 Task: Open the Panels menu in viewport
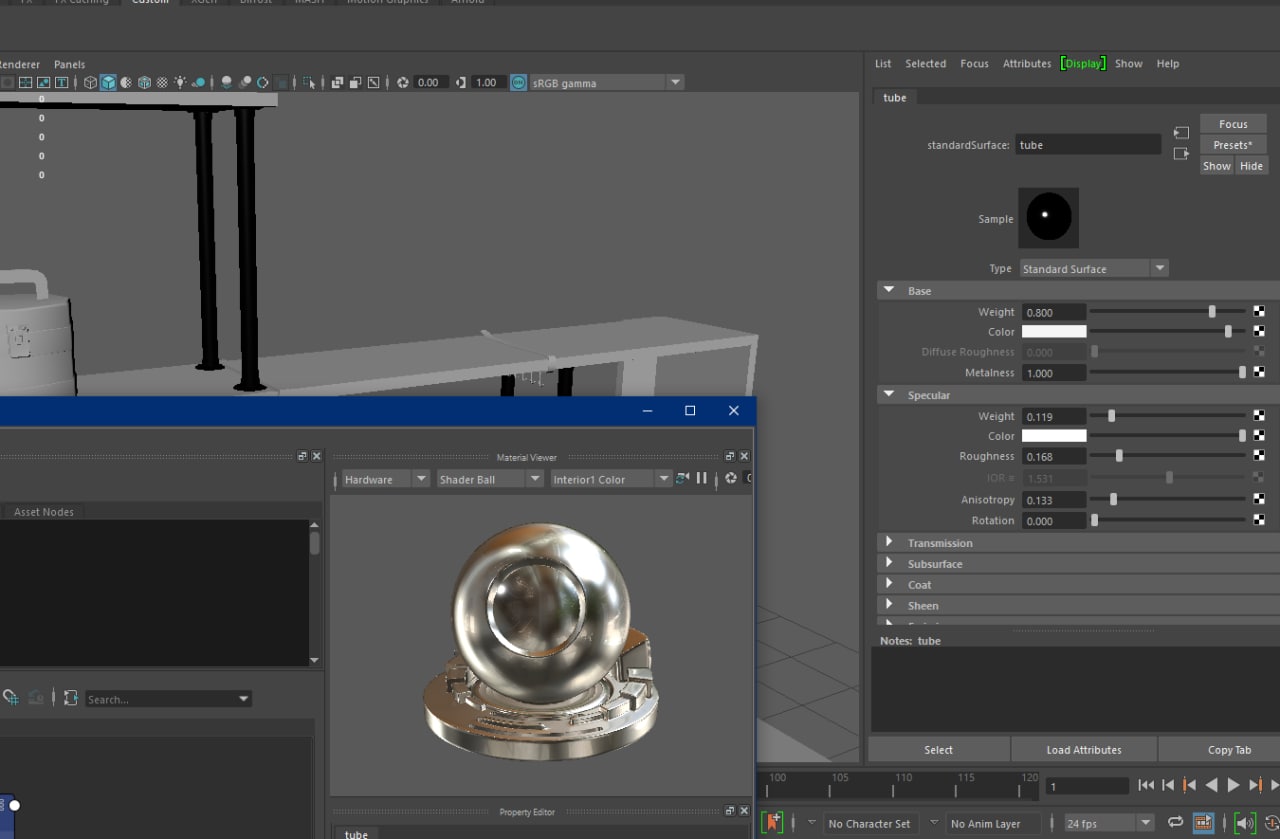69,64
